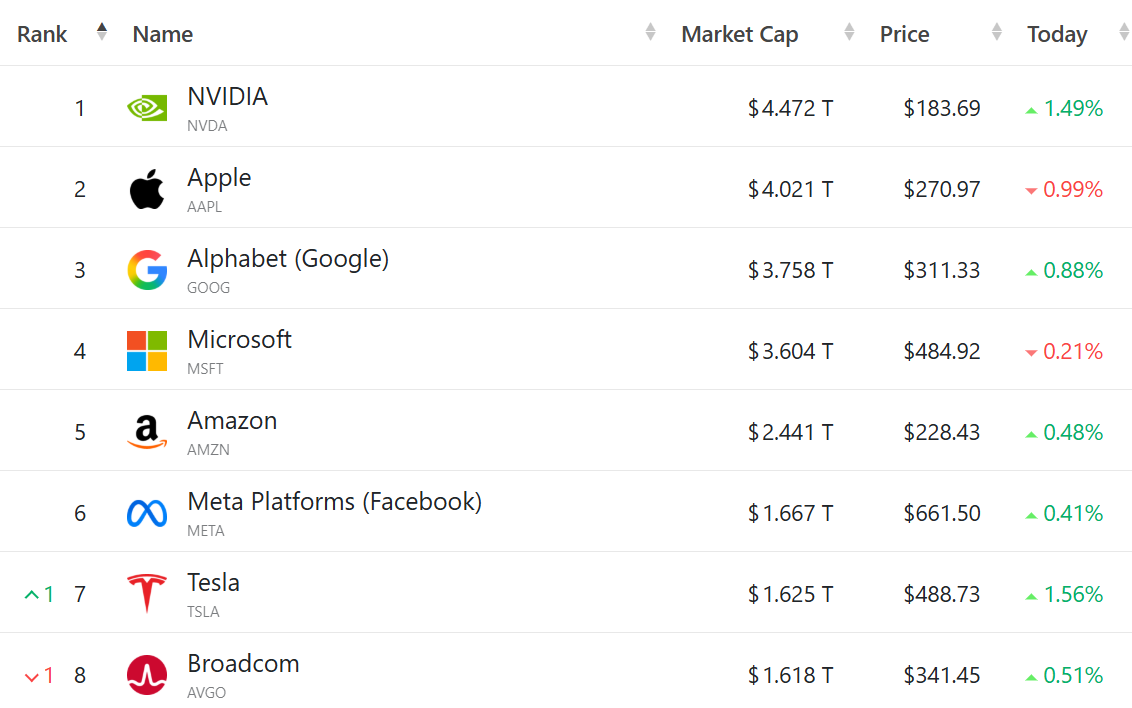
Task: Open the Alphabet (Google) company link
Action: (x=288, y=259)
